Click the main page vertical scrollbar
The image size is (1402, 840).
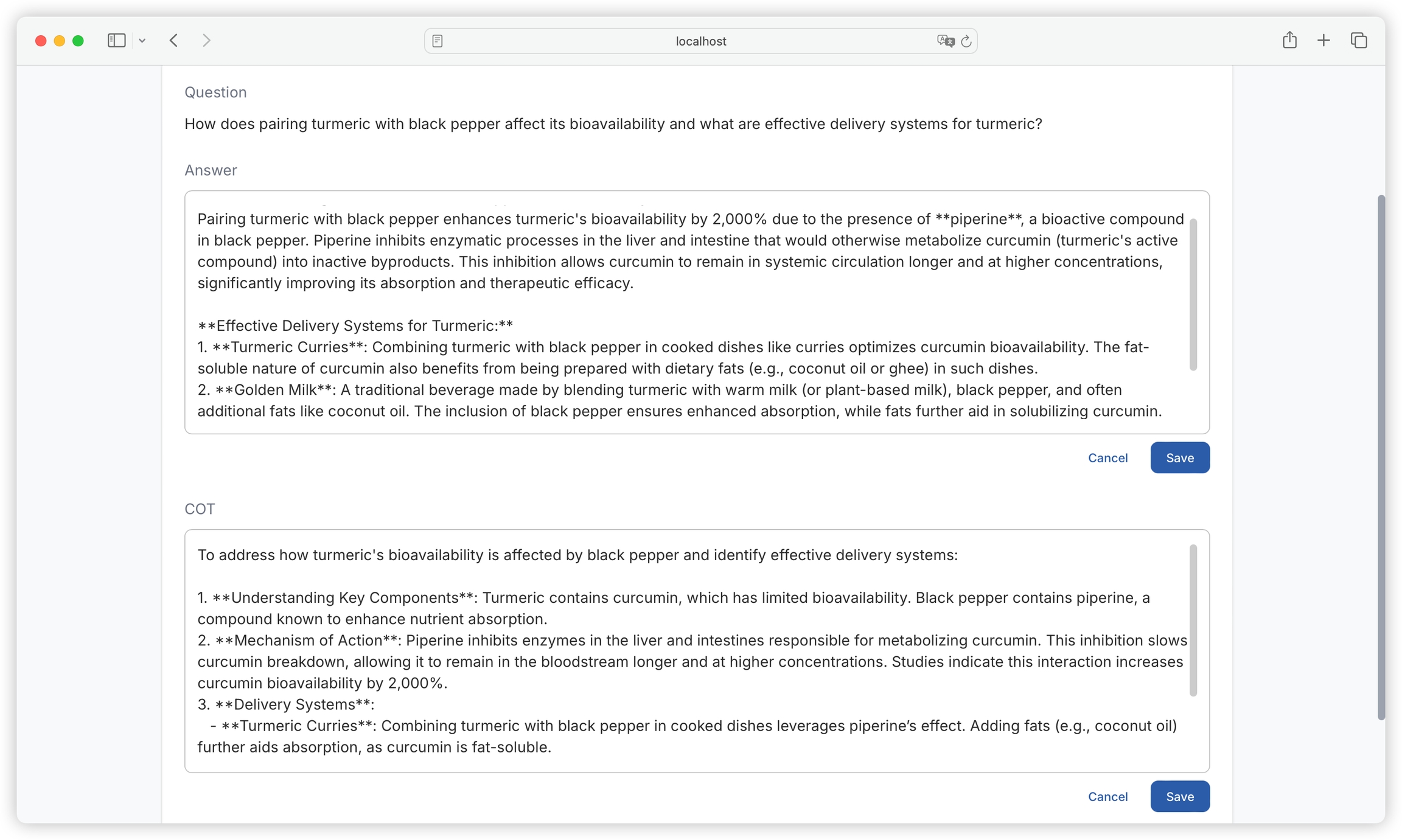click(1381, 456)
